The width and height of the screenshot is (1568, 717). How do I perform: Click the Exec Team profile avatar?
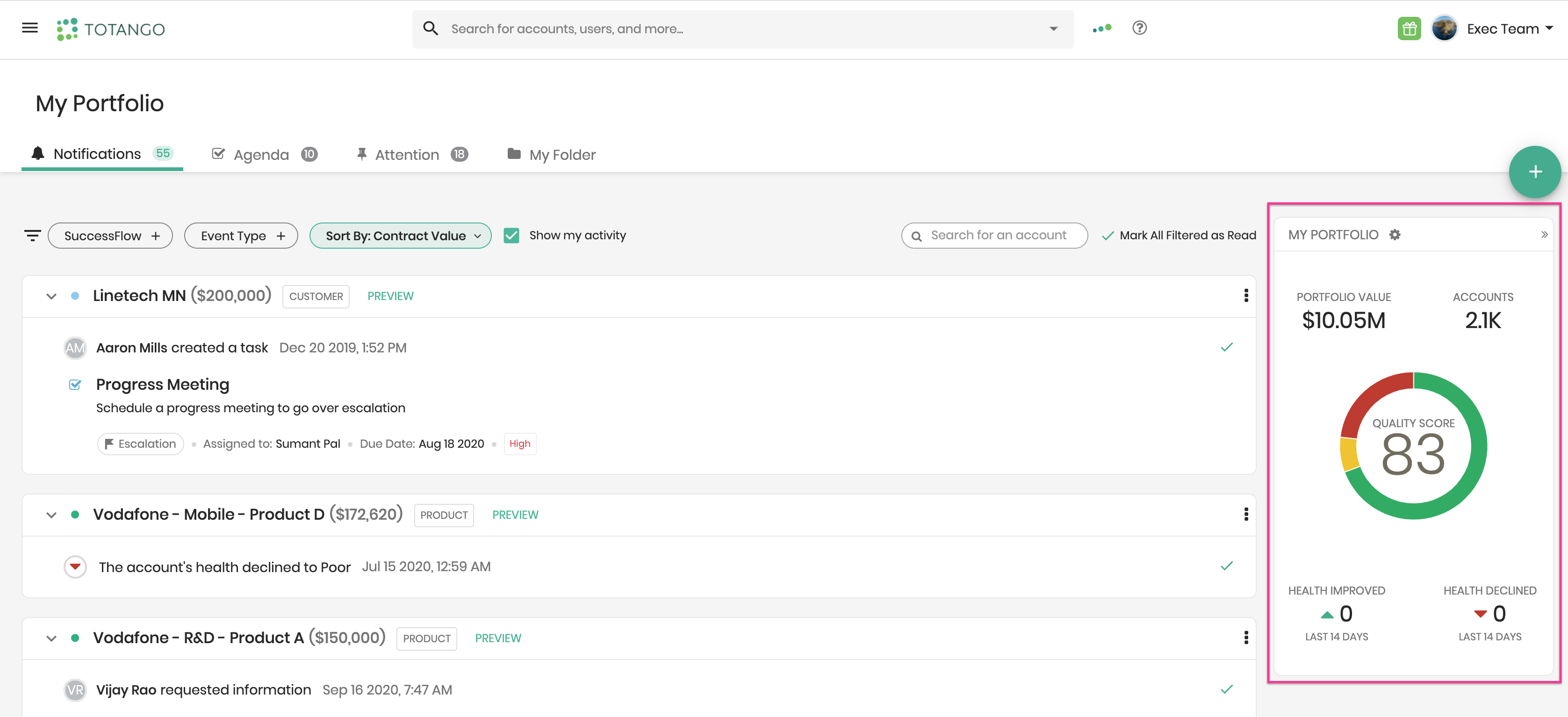coord(1445,29)
